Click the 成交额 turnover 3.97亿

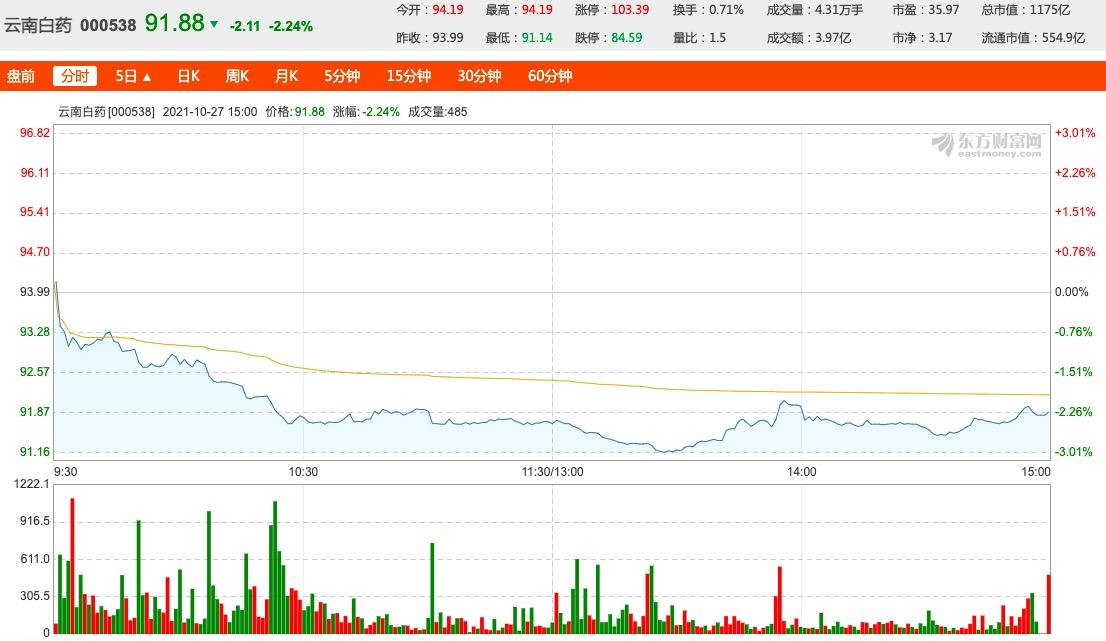(833, 37)
